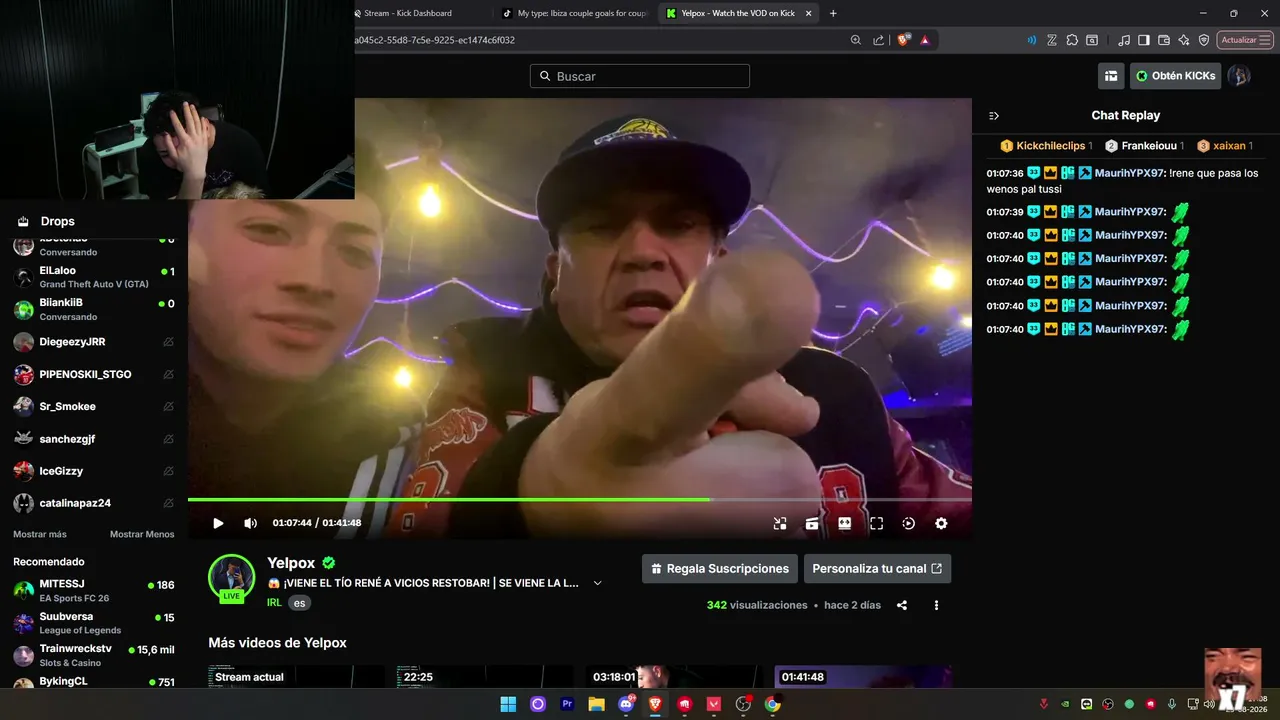Click Mostrar Menos in sidebar
The image size is (1280, 720).
(x=142, y=534)
